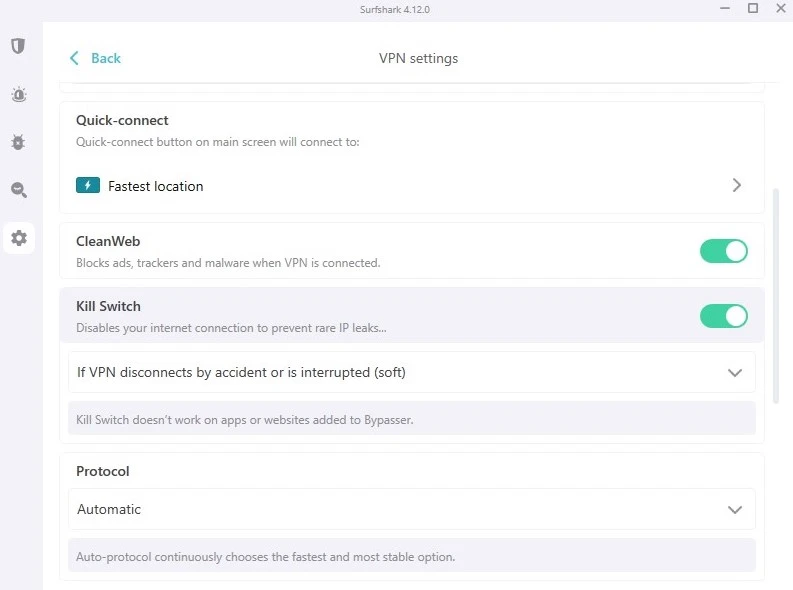Disable the CleanWeb toggle
The height and width of the screenshot is (590, 793).
point(723,251)
